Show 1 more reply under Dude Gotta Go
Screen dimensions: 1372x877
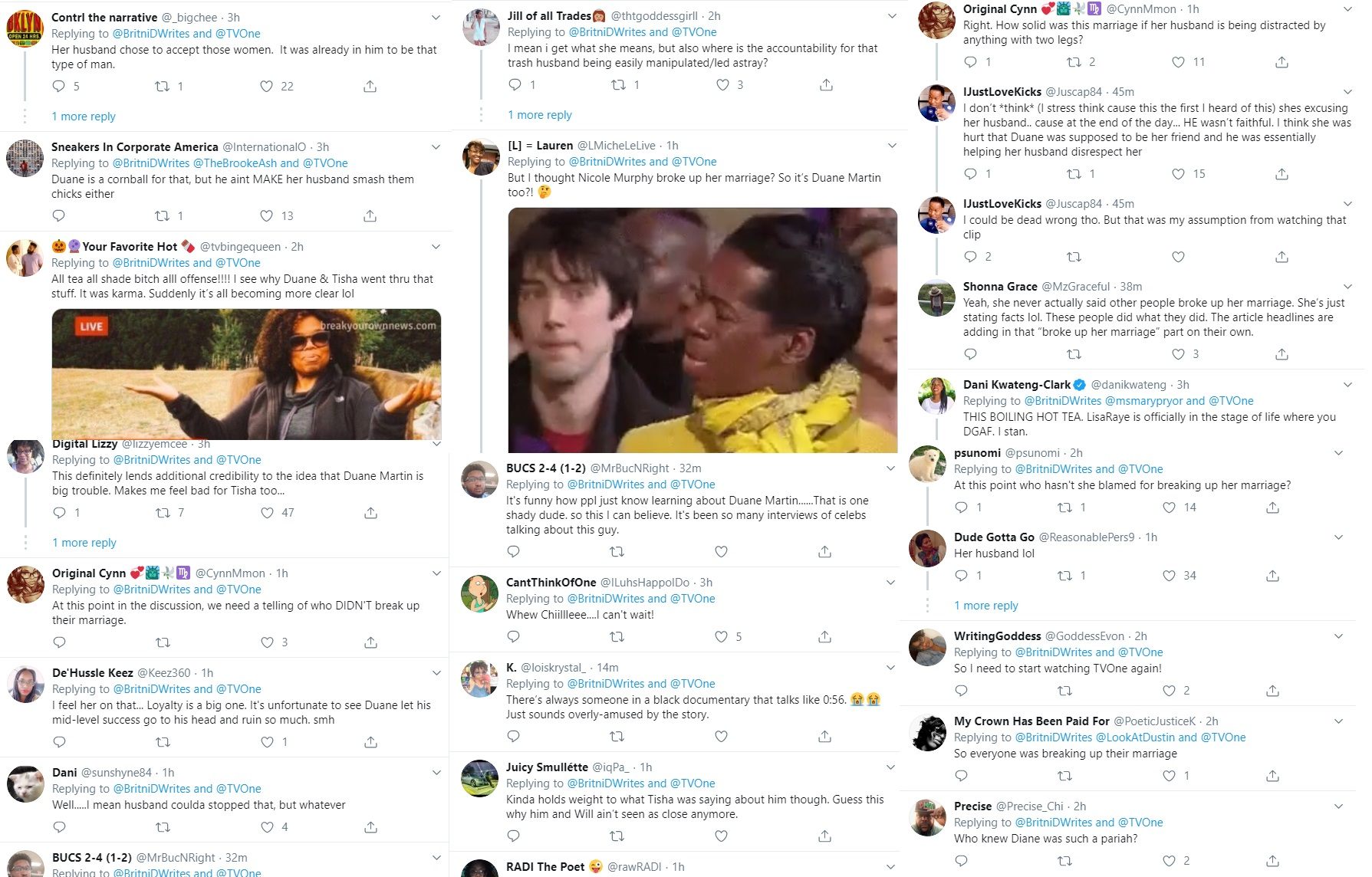pos(986,606)
